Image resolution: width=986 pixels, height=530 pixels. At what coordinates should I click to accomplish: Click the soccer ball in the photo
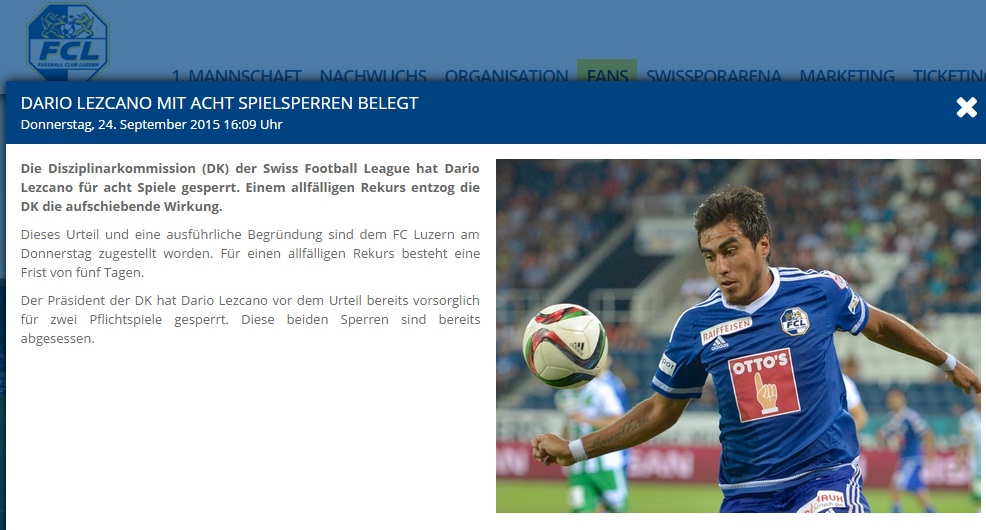pyautogui.click(x=565, y=345)
